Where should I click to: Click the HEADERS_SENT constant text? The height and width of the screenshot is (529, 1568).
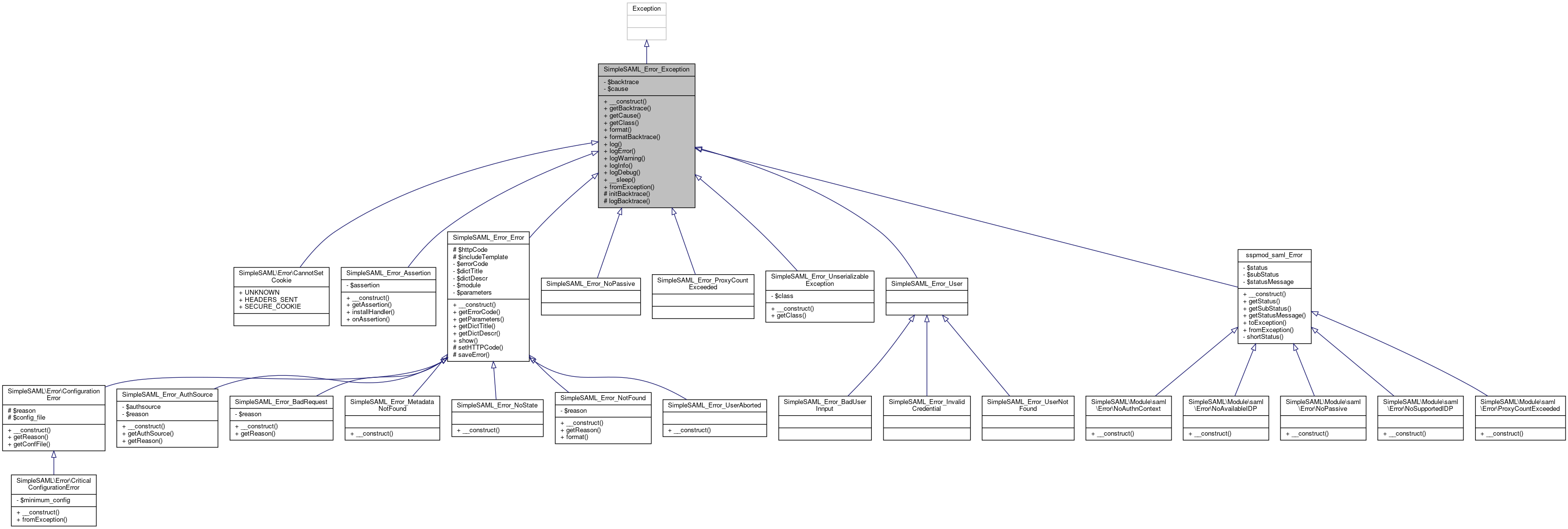coord(269,300)
